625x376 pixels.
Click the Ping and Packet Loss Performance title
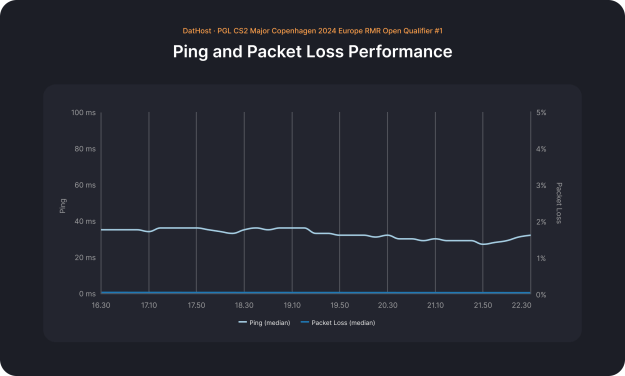(312, 51)
